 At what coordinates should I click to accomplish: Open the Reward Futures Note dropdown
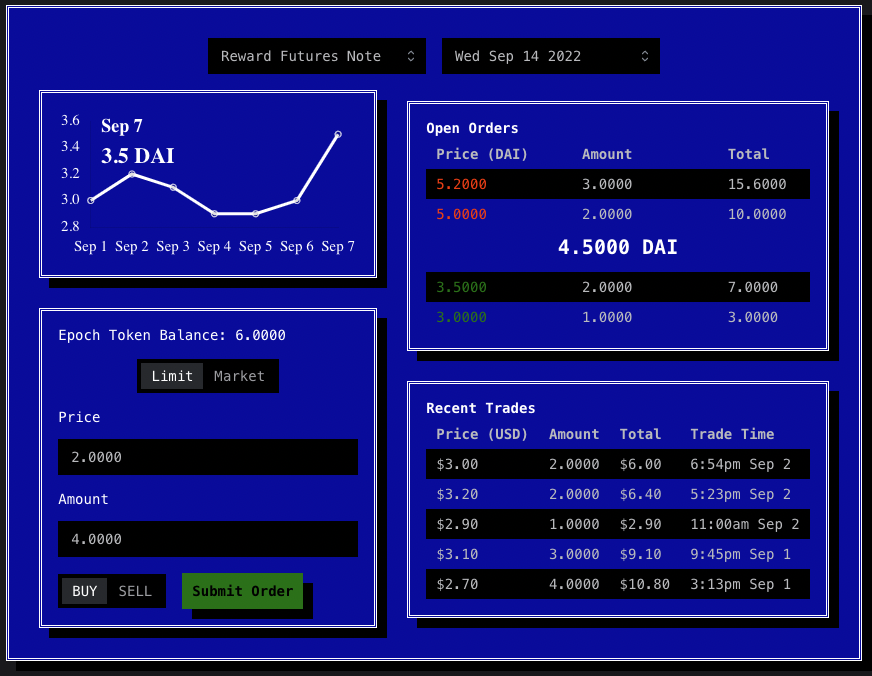pos(317,56)
